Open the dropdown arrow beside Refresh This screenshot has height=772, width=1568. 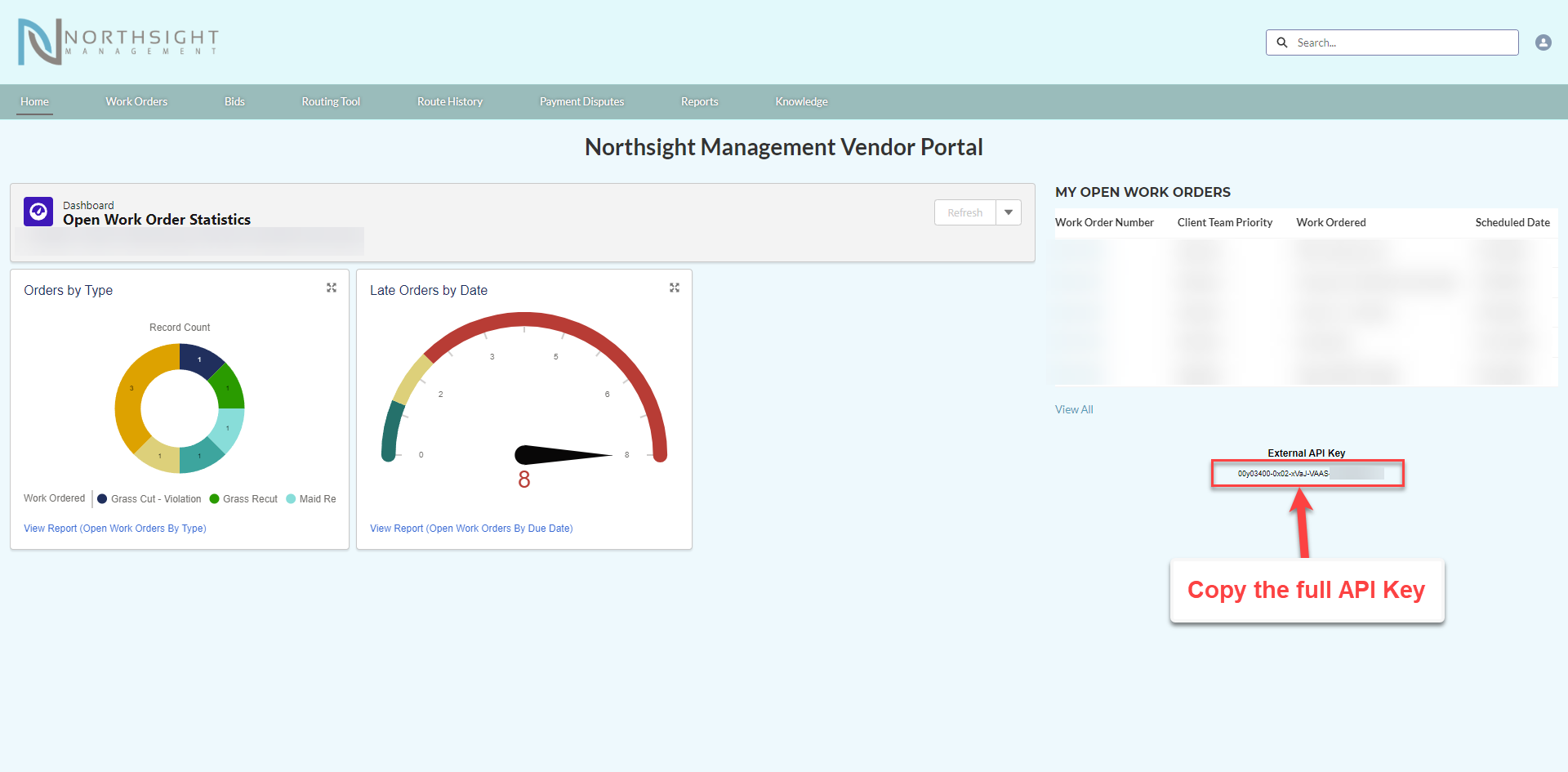click(1009, 212)
